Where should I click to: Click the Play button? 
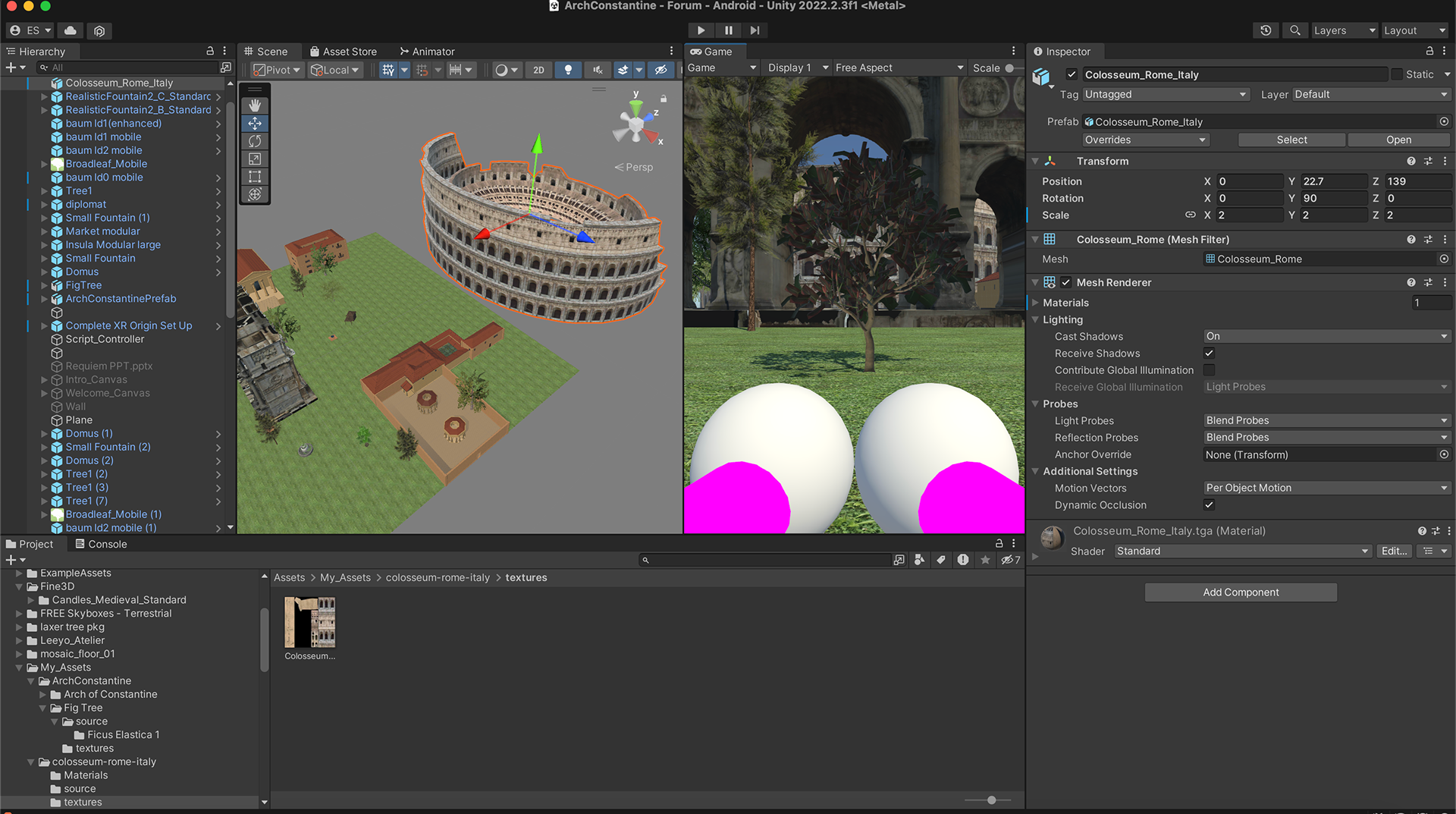(x=701, y=30)
